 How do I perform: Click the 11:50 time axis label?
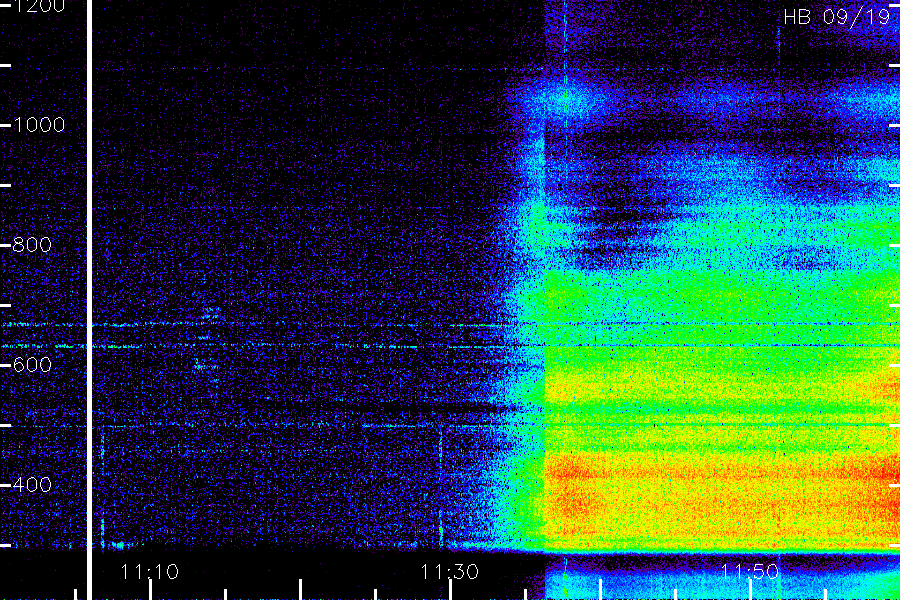(750, 572)
